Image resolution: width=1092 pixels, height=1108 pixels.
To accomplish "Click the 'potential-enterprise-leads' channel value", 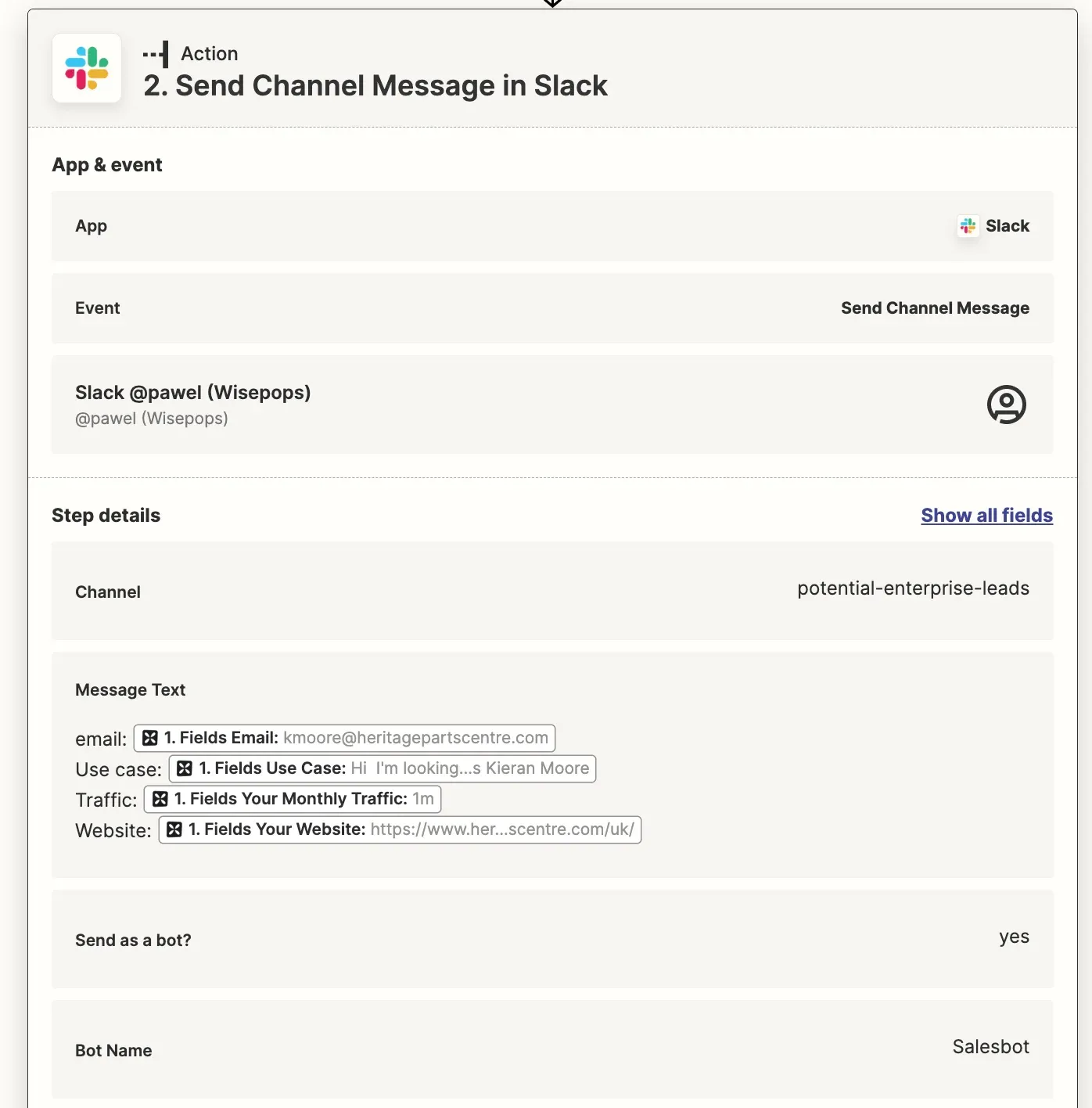I will click(x=913, y=588).
